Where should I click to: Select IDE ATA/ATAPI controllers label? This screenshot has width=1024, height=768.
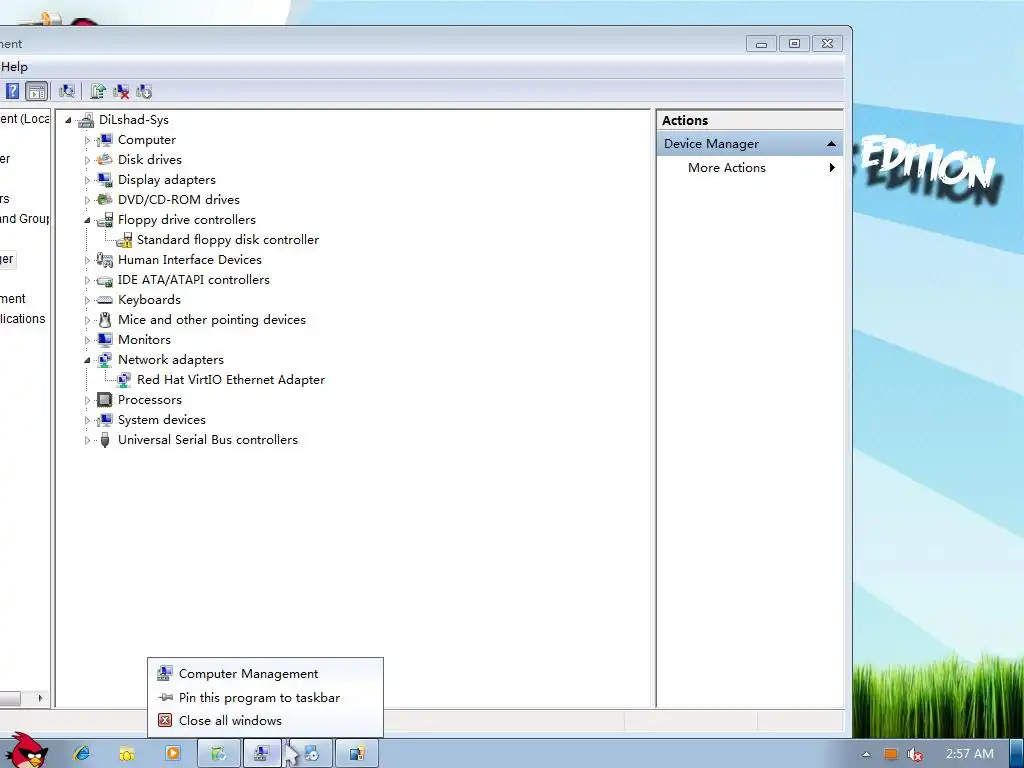pos(193,280)
